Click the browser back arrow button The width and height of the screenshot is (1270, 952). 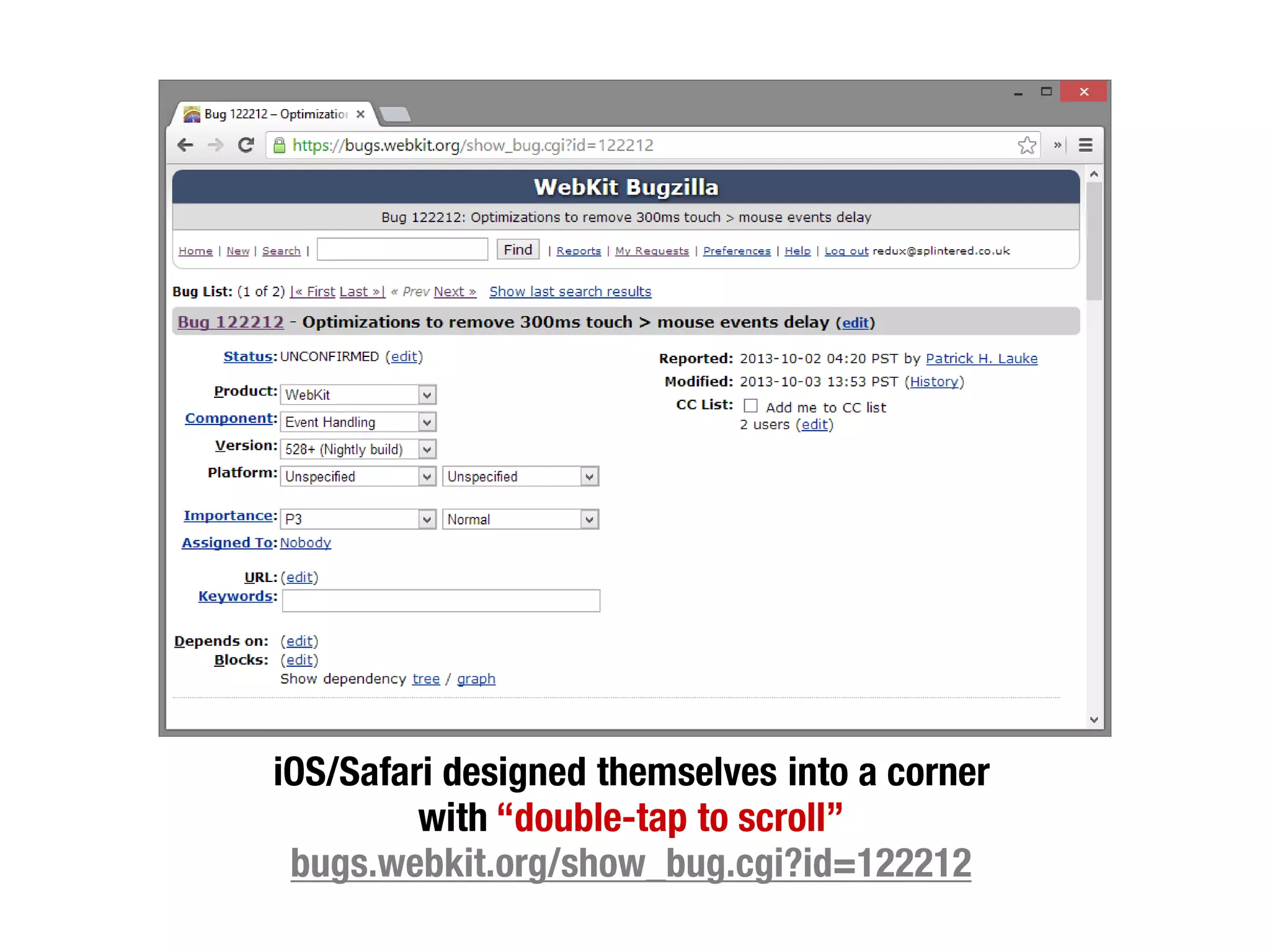coord(185,145)
